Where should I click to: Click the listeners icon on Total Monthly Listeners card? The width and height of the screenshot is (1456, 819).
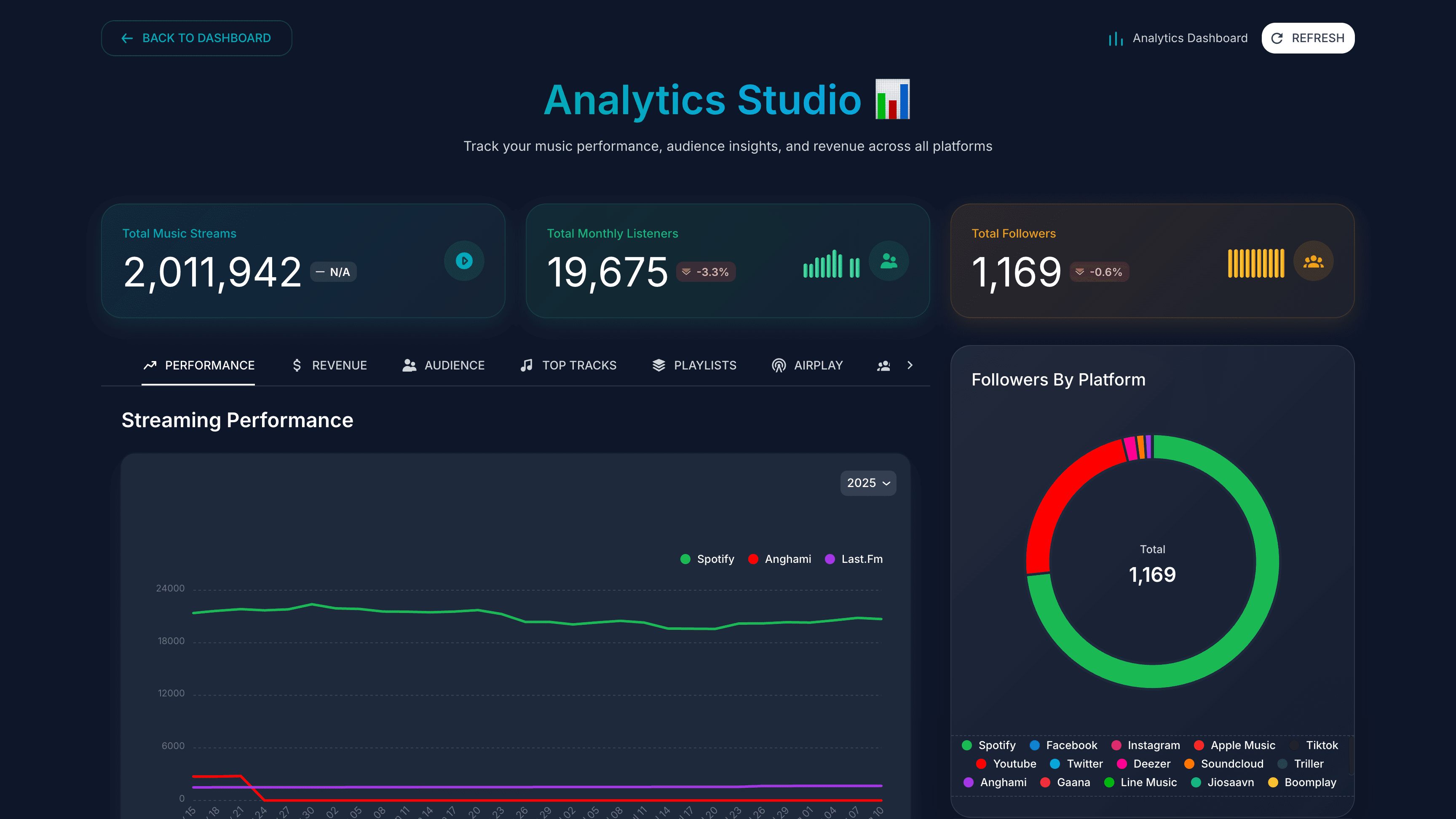(889, 260)
